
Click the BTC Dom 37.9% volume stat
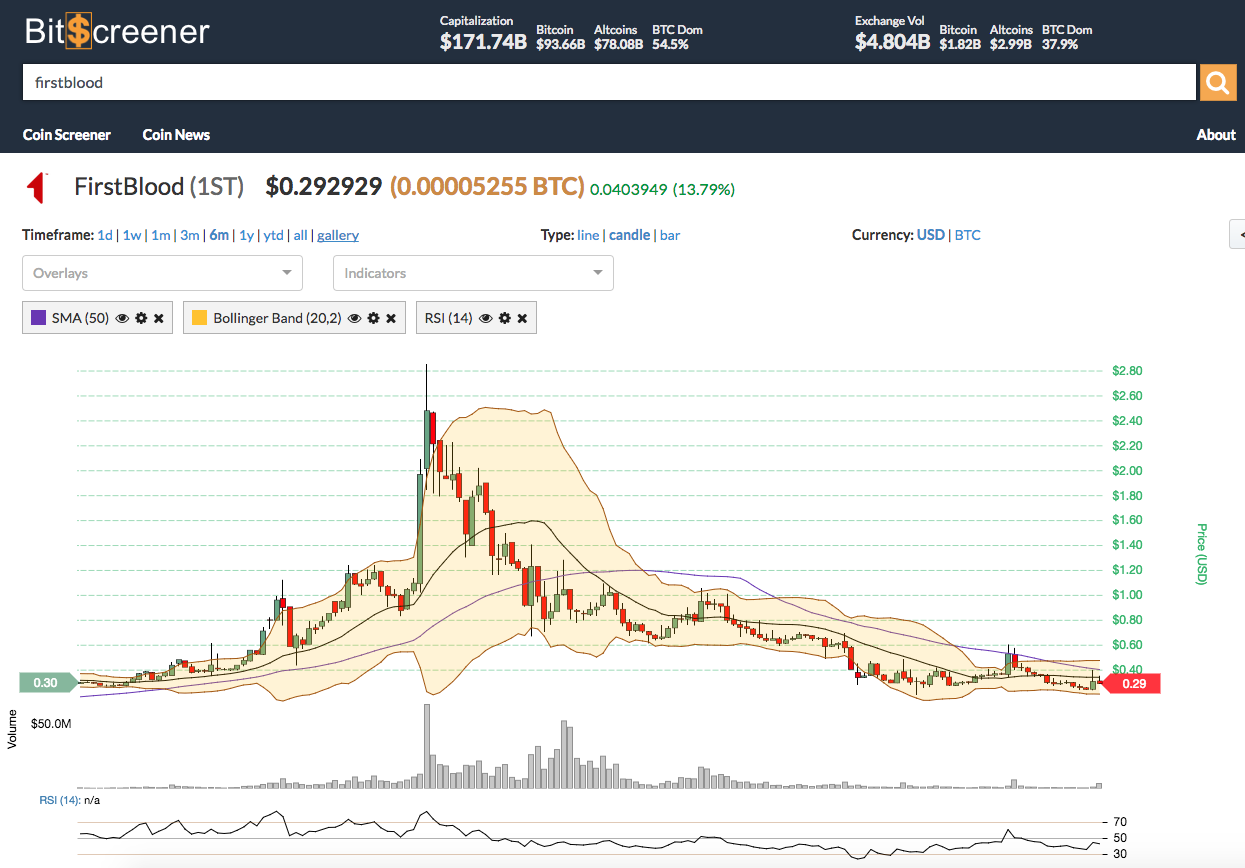(x=1067, y=37)
